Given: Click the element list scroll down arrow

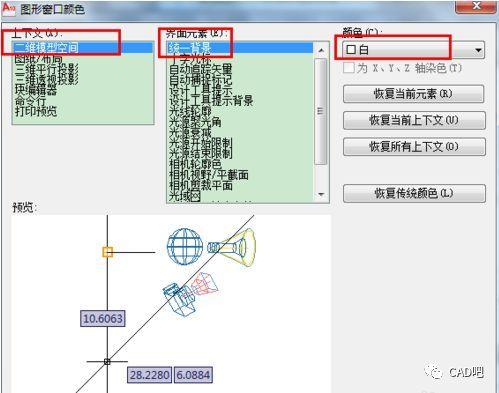Looking at the screenshot, I should click(321, 194).
